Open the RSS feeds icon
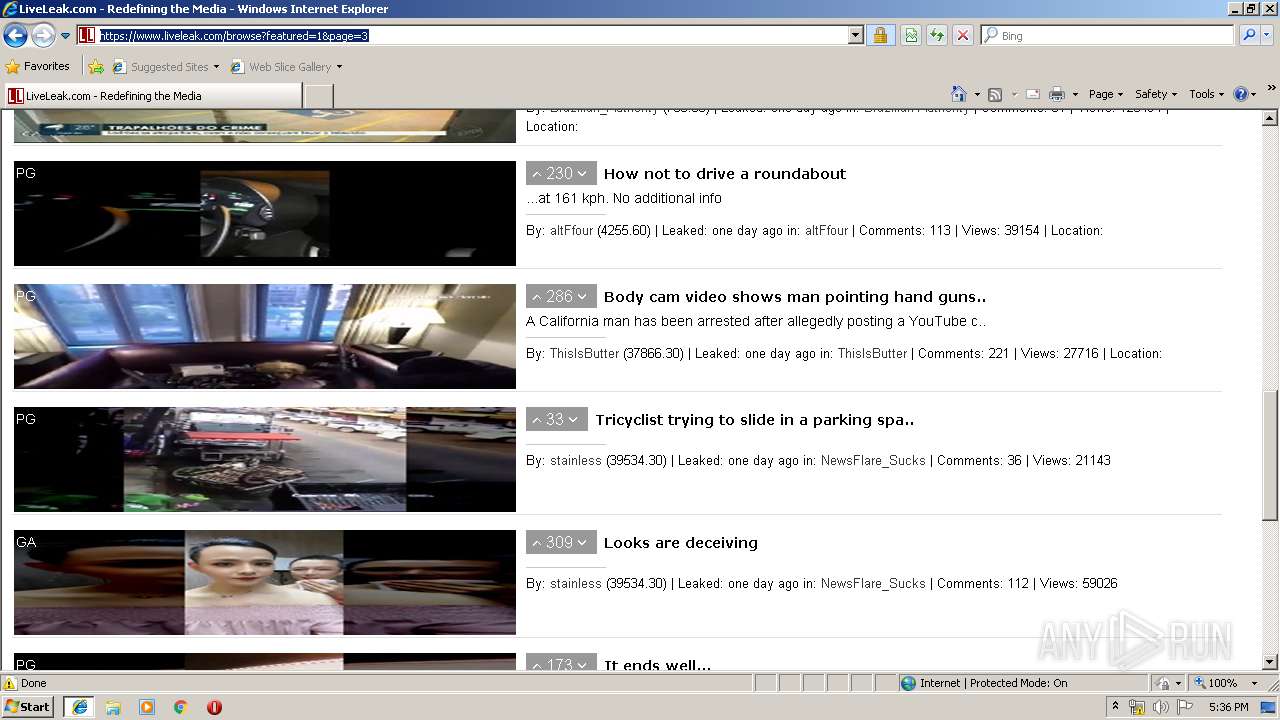This screenshot has width=1280, height=720. (995, 94)
